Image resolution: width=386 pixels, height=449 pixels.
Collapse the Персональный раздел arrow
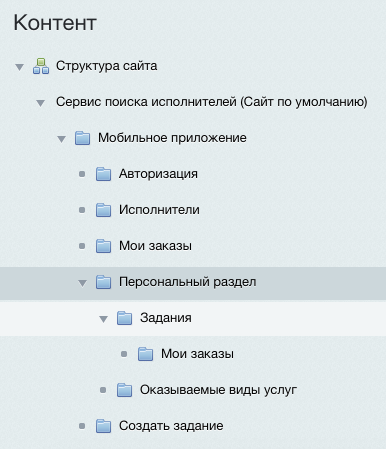[82, 283]
